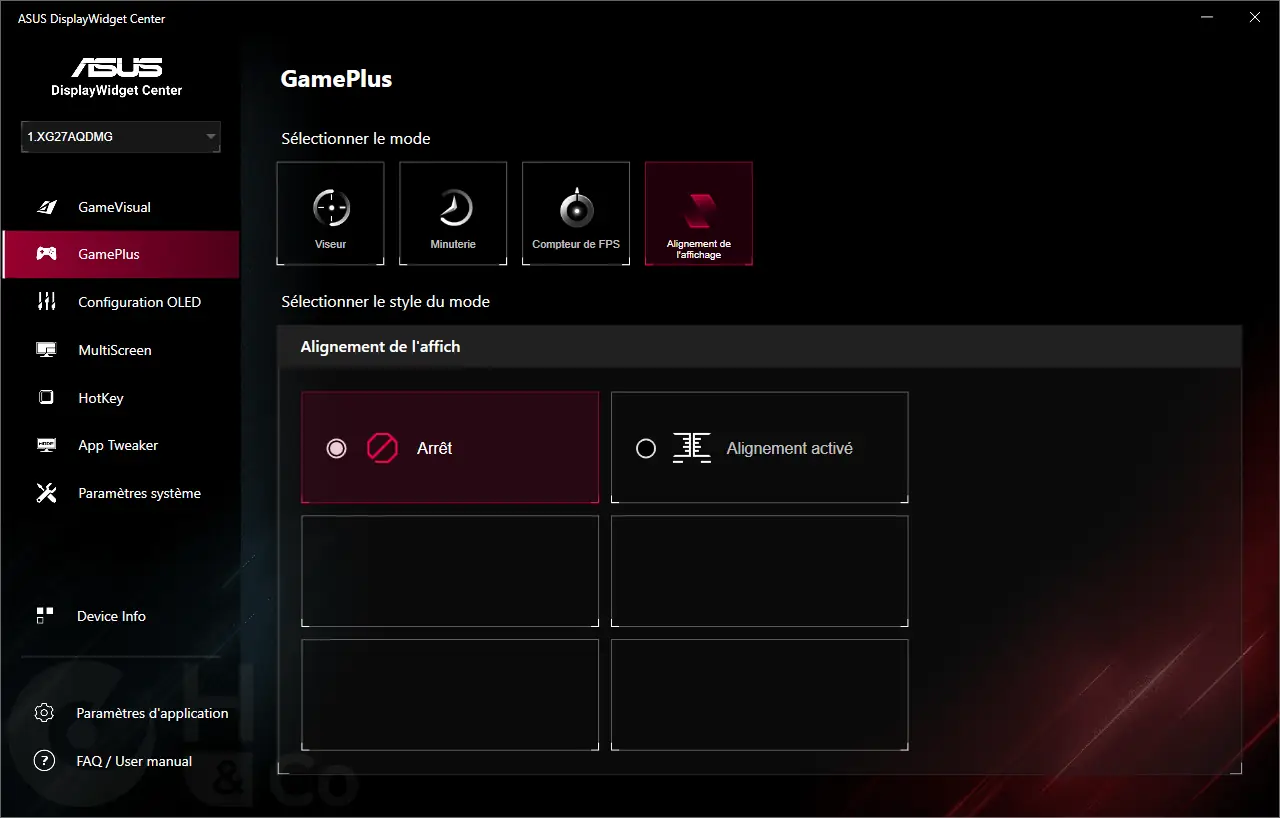The width and height of the screenshot is (1280, 818).
Task: Click the GamePlus page title
Action: coord(336,79)
